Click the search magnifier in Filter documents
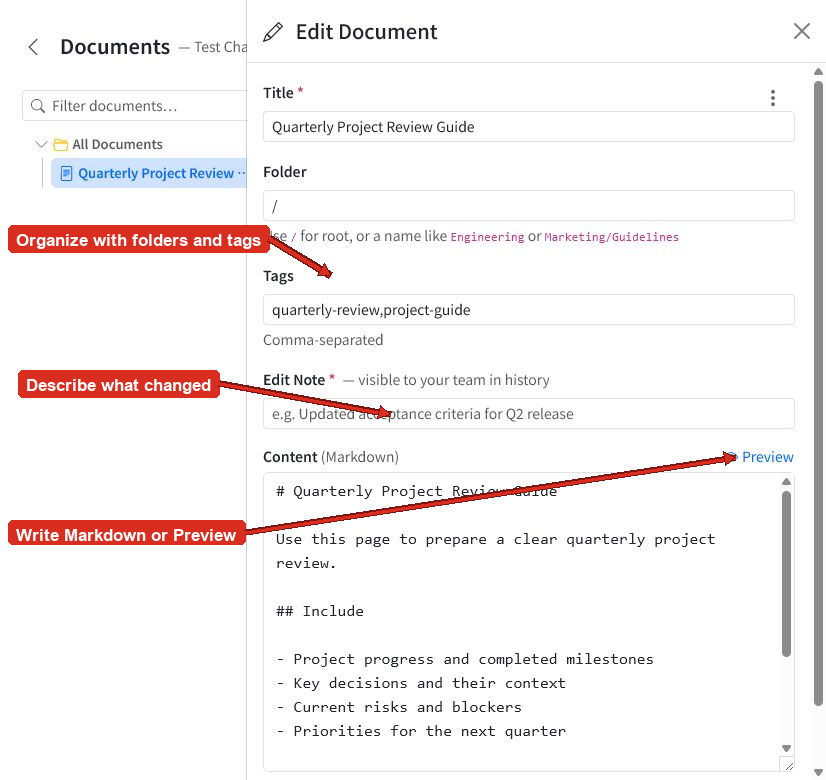 point(37,106)
